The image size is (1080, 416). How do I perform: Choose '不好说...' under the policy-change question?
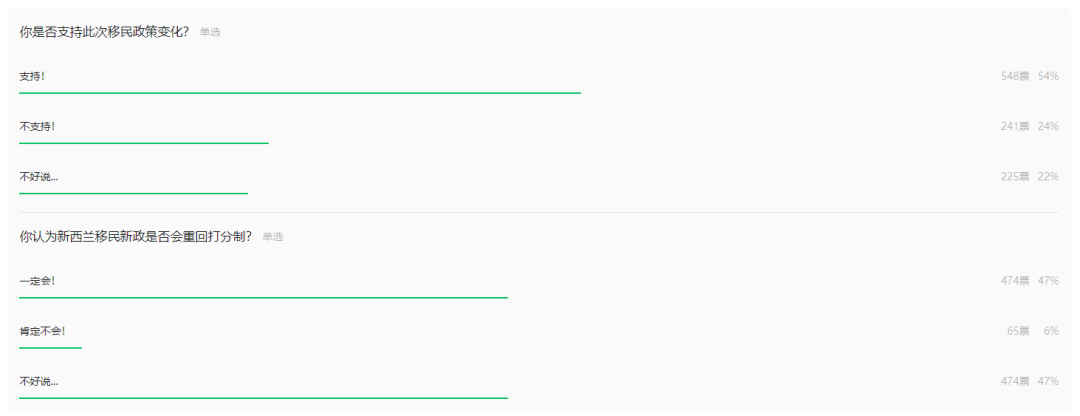pos(39,177)
